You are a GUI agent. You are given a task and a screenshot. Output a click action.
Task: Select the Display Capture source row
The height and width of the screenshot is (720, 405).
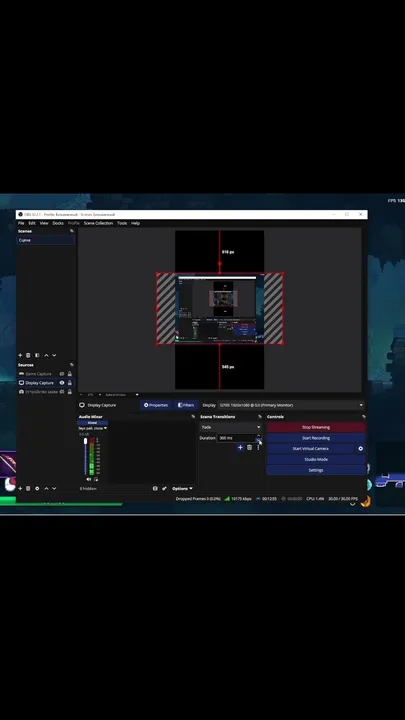pyautogui.click(x=46, y=383)
